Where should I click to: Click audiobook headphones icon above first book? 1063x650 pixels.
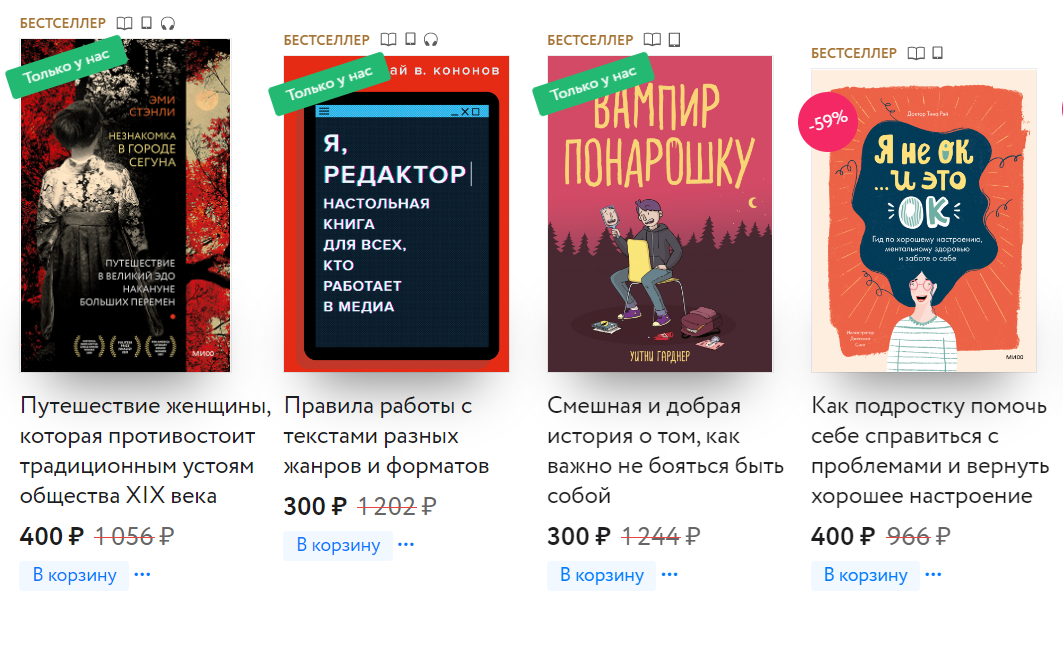coord(167,23)
